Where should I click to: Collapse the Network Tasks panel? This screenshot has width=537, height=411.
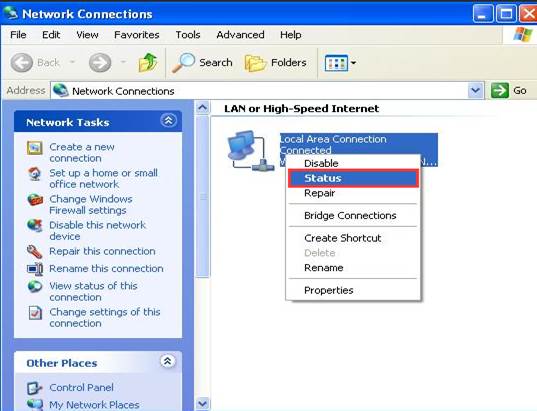click(168, 121)
